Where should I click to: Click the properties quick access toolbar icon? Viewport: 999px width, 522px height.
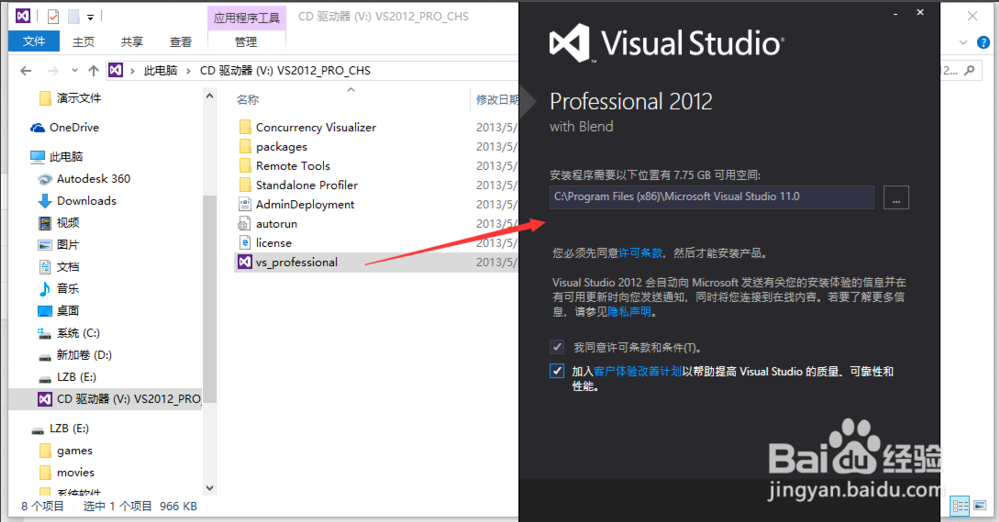[x=54, y=16]
